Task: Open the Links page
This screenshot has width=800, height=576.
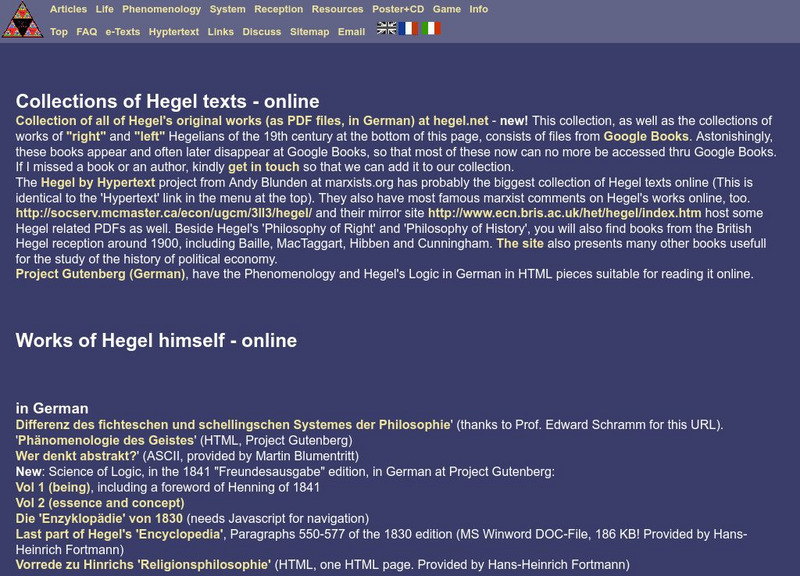Action: [220, 32]
